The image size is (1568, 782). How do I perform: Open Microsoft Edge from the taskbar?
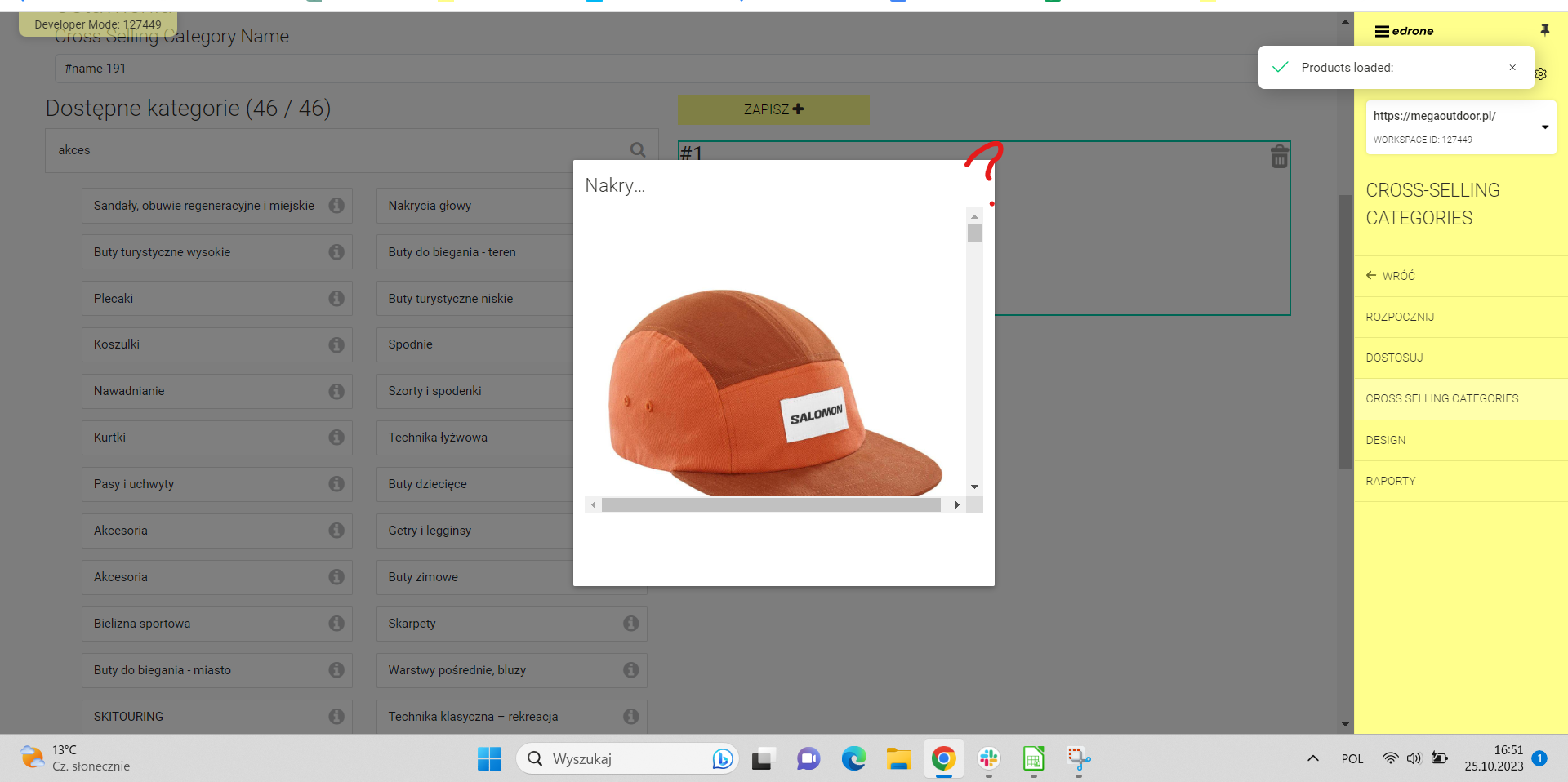pyautogui.click(x=854, y=759)
